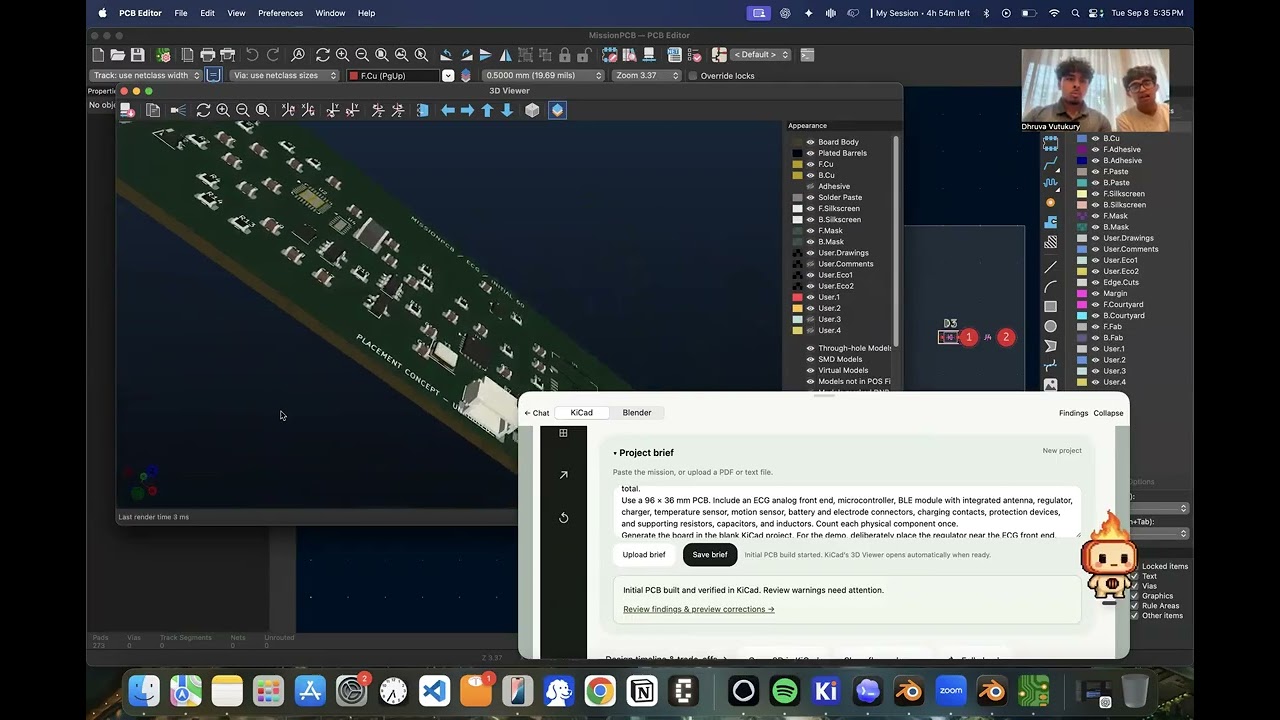
Task: Click the Appearance panel vertical scrollbar
Action: tap(896, 240)
